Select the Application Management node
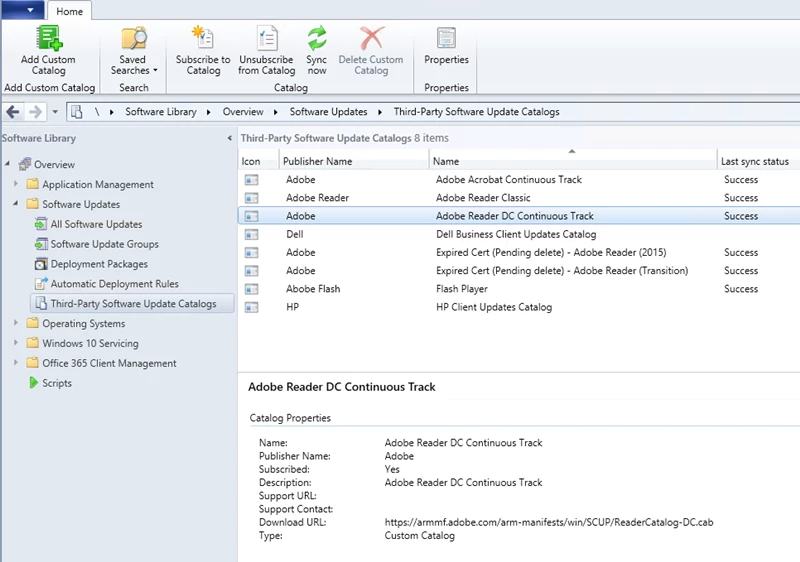The width and height of the screenshot is (800, 562). 97,185
